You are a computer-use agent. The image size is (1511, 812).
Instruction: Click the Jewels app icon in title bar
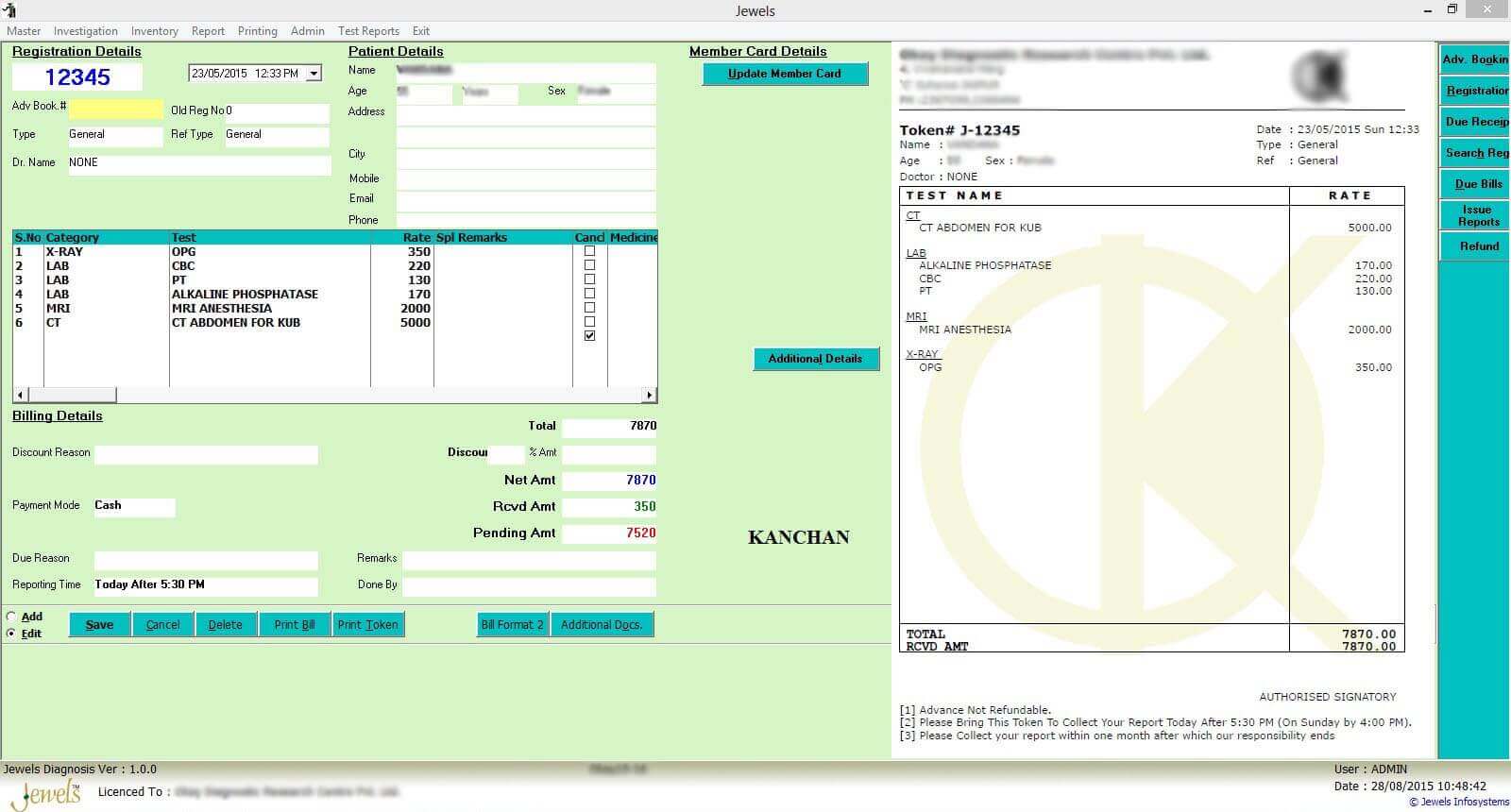(x=10, y=10)
